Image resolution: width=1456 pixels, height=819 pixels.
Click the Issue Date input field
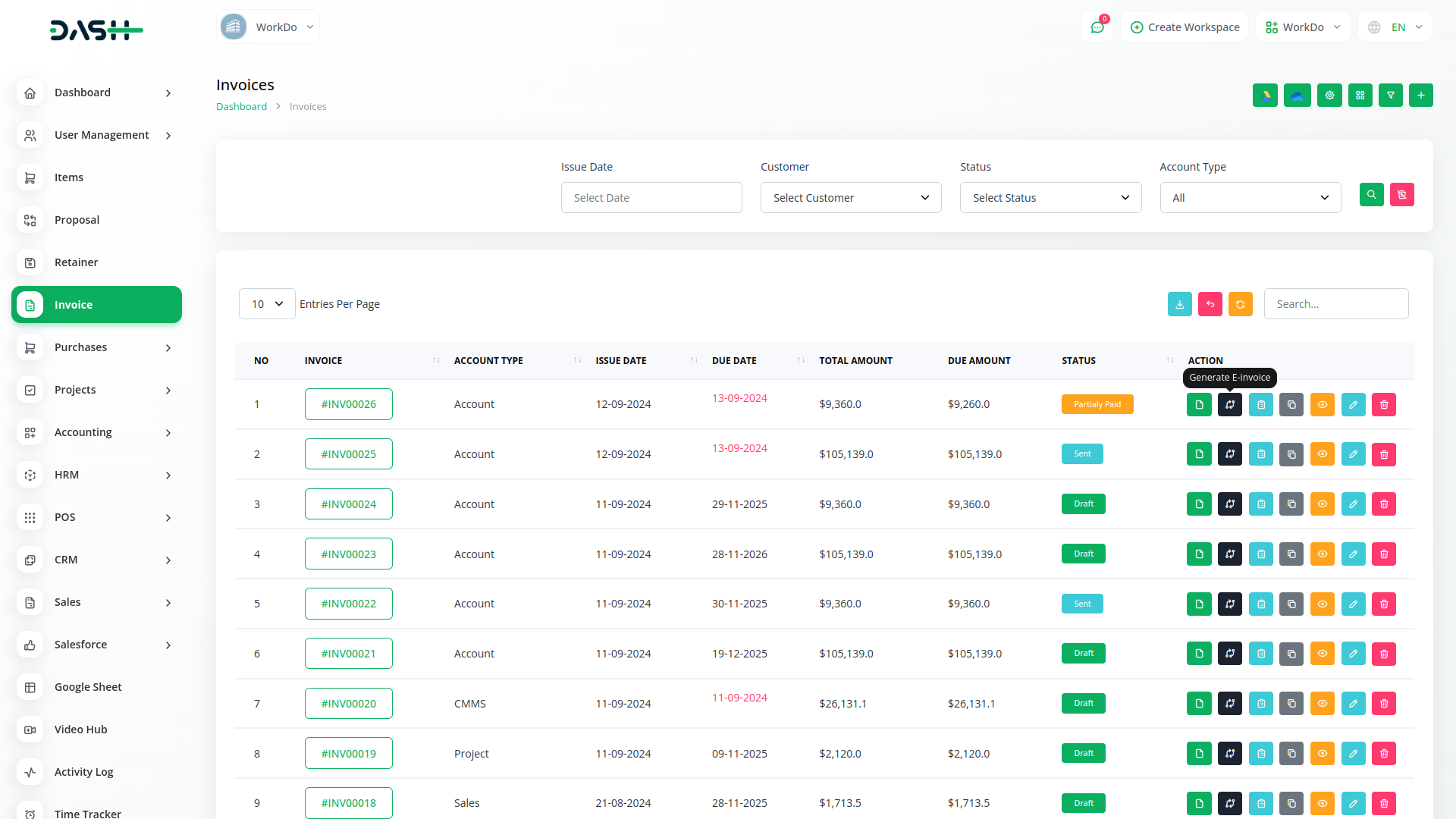point(651,198)
